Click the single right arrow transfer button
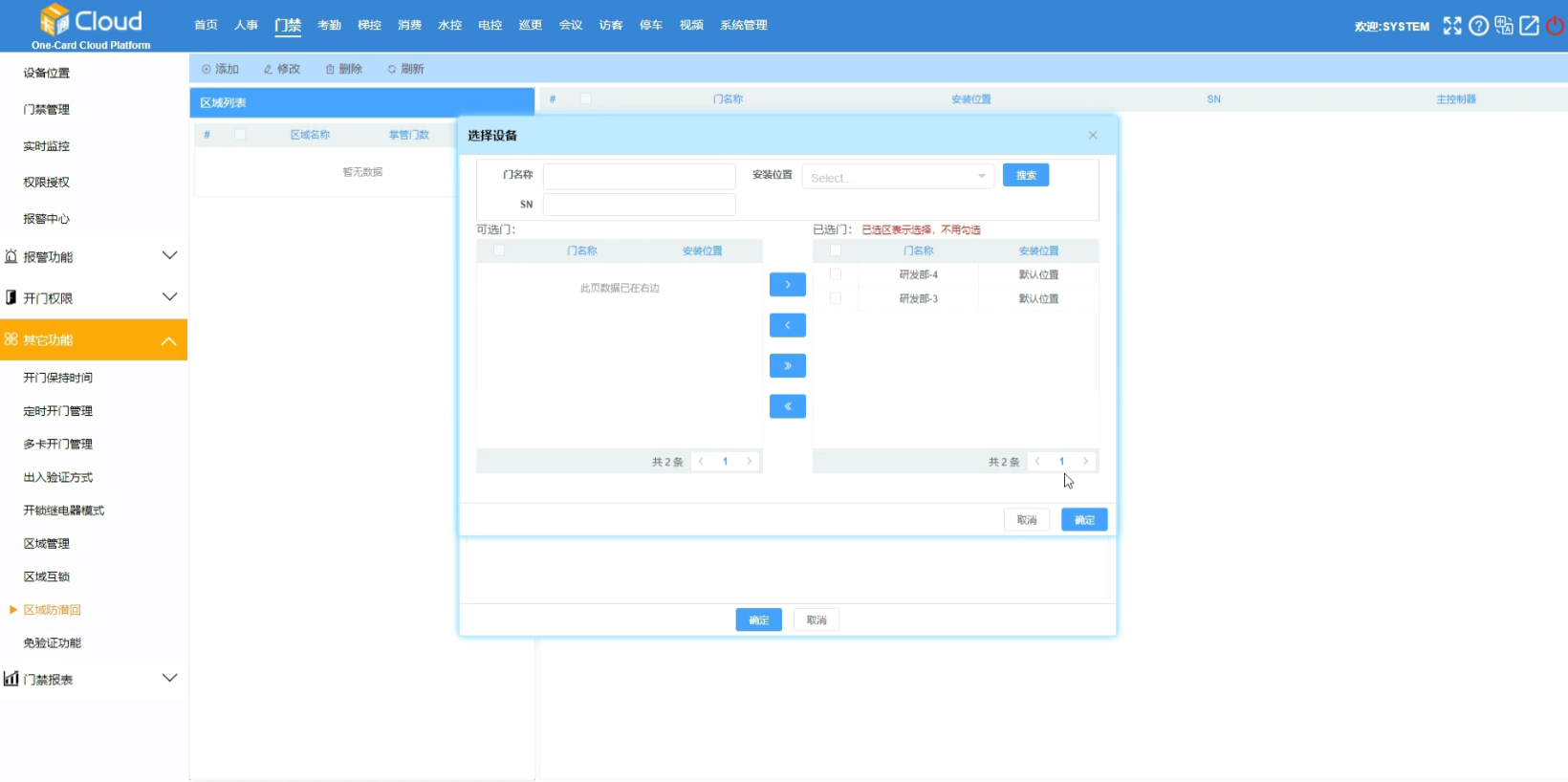This screenshot has width=1568, height=782. coord(788,285)
